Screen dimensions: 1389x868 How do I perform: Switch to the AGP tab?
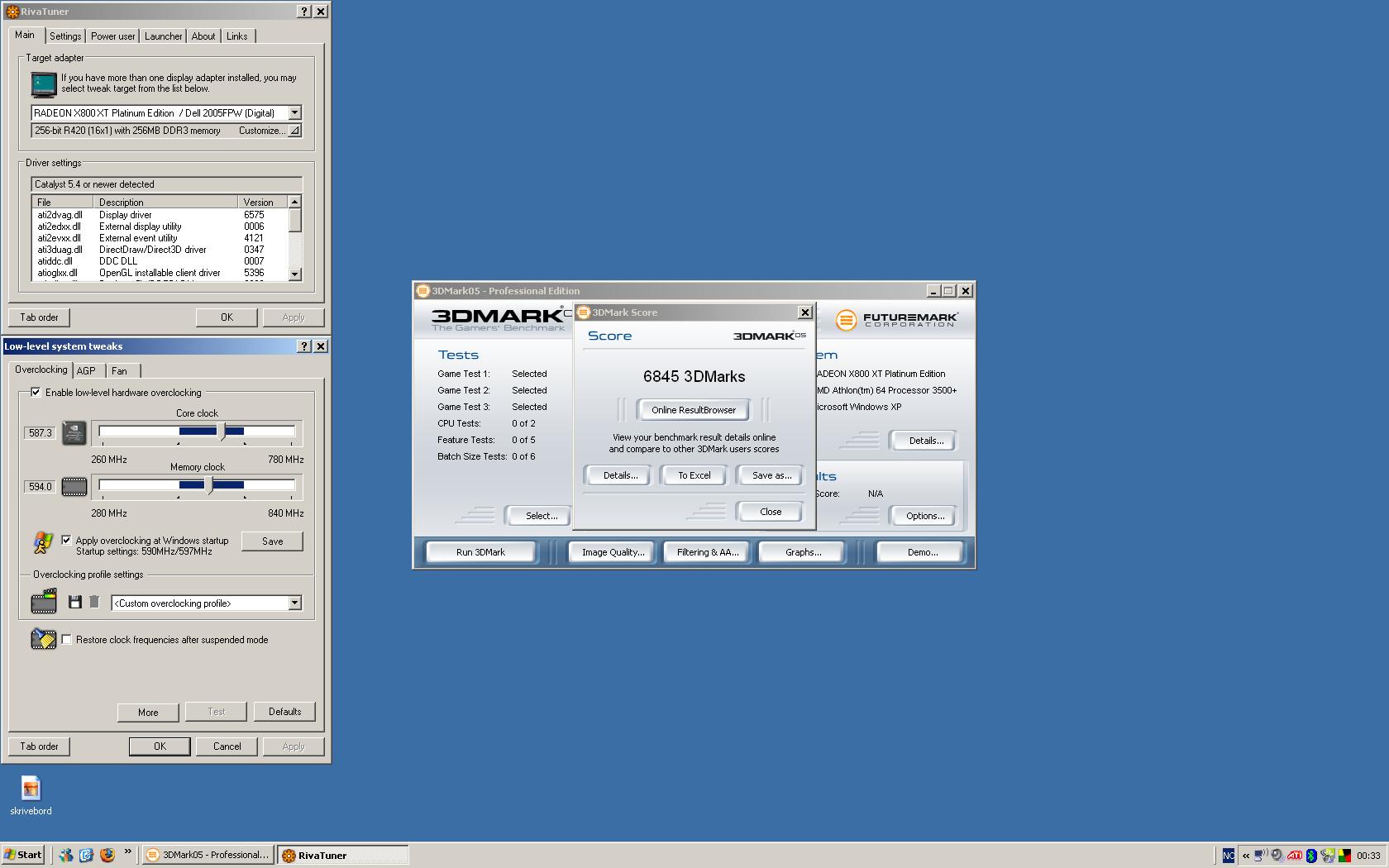pos(86,371)
